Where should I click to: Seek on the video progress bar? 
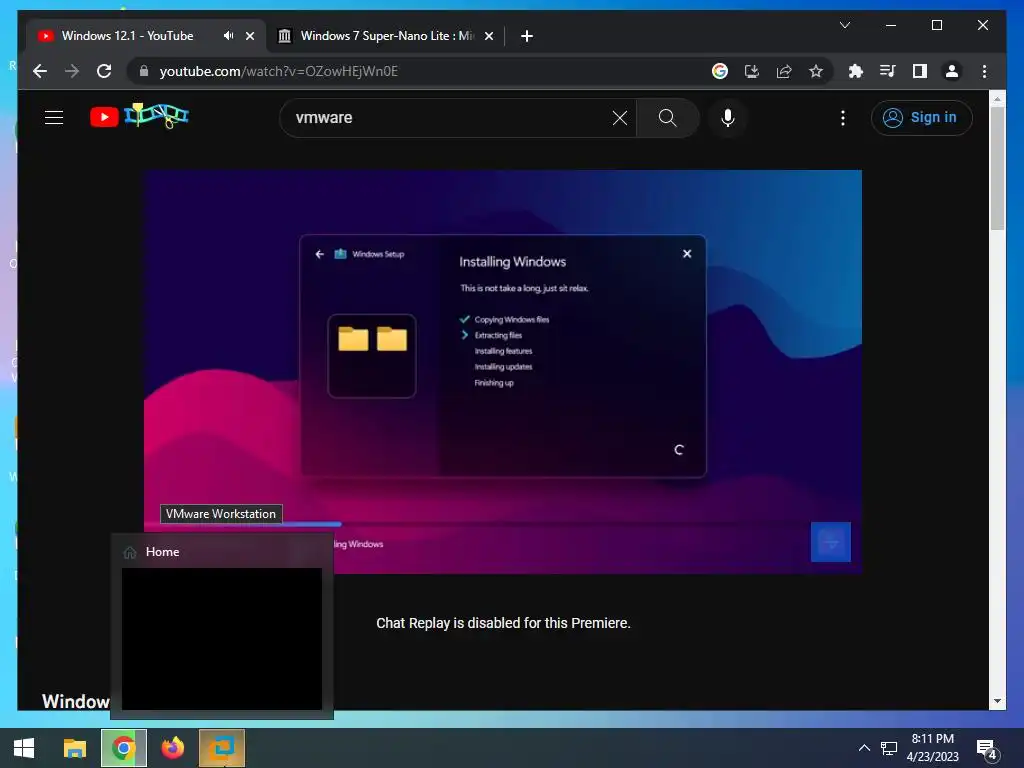[503, 524]
